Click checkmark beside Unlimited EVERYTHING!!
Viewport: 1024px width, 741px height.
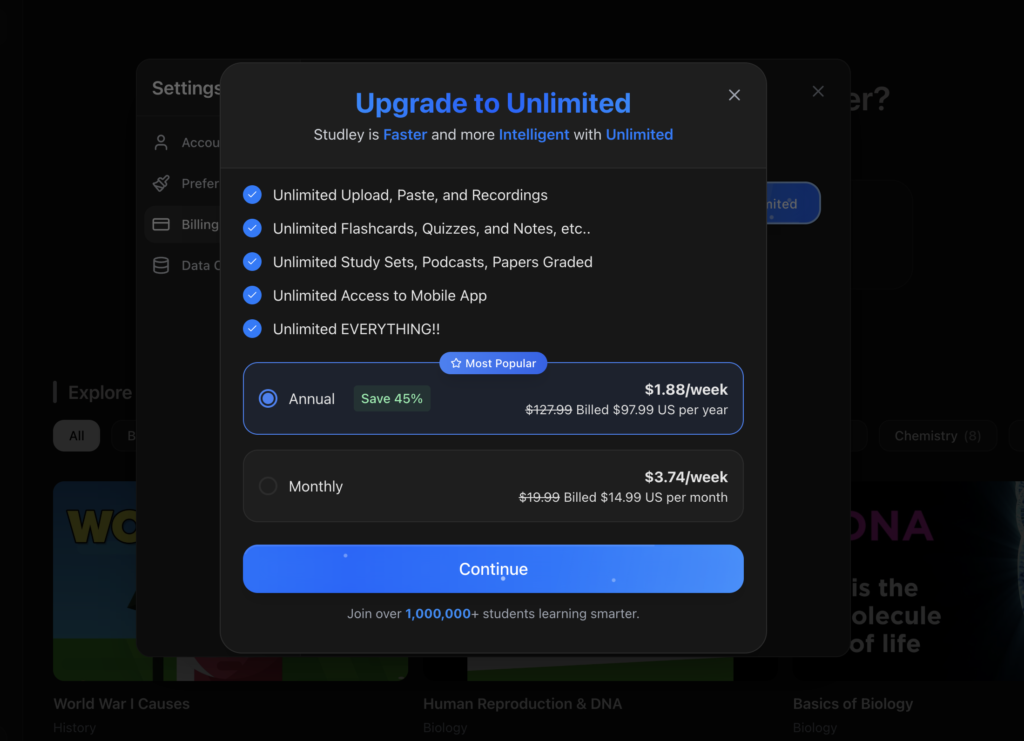(253, 329)
